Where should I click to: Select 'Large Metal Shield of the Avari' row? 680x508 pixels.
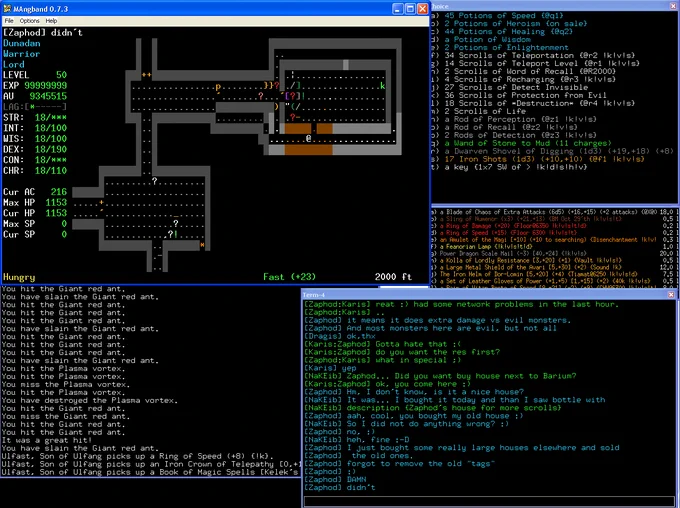(553, 268)
